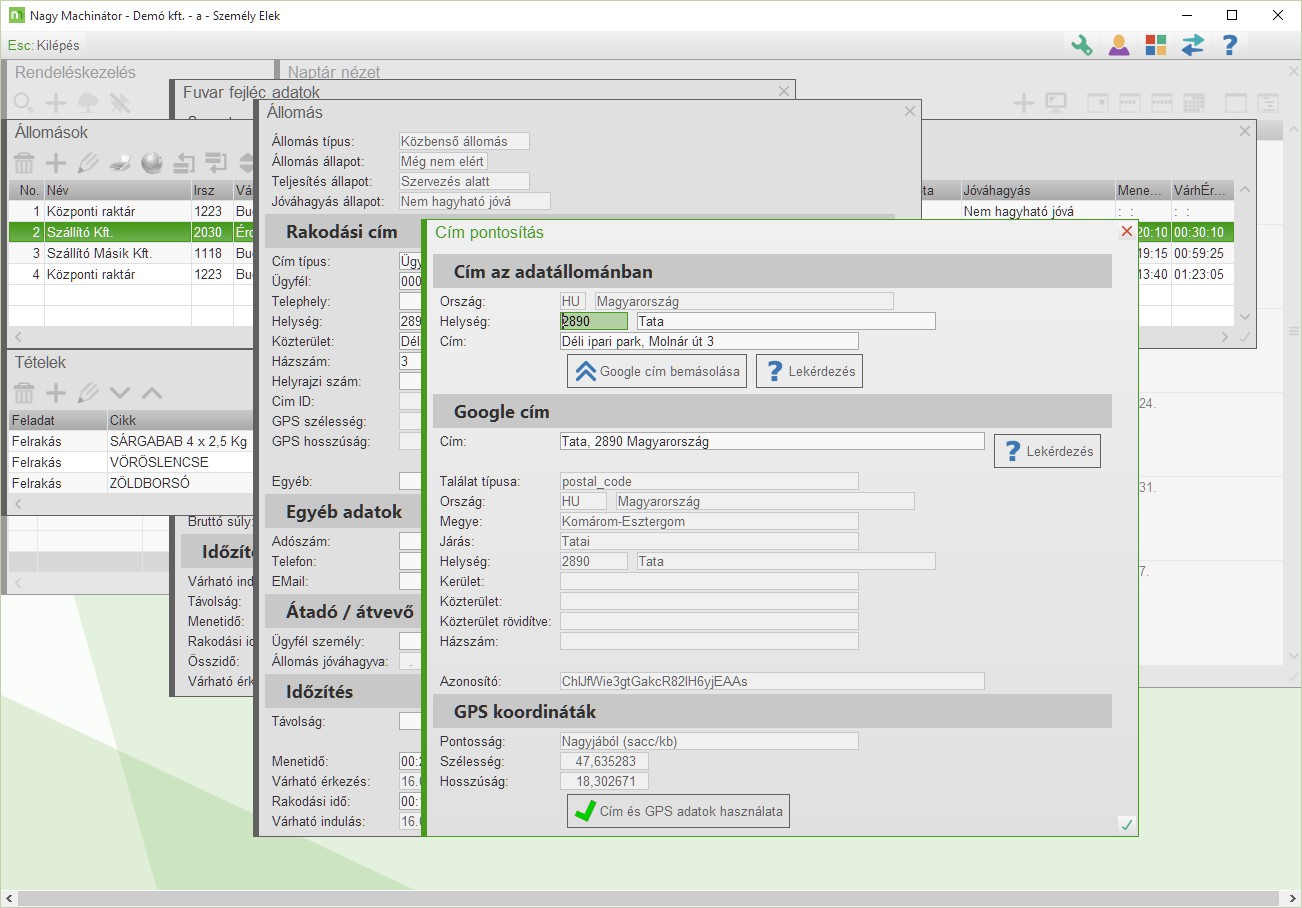1302x908 pixels.
Task: Open settings with the green wrench icon
Action: click(1081, 45)
